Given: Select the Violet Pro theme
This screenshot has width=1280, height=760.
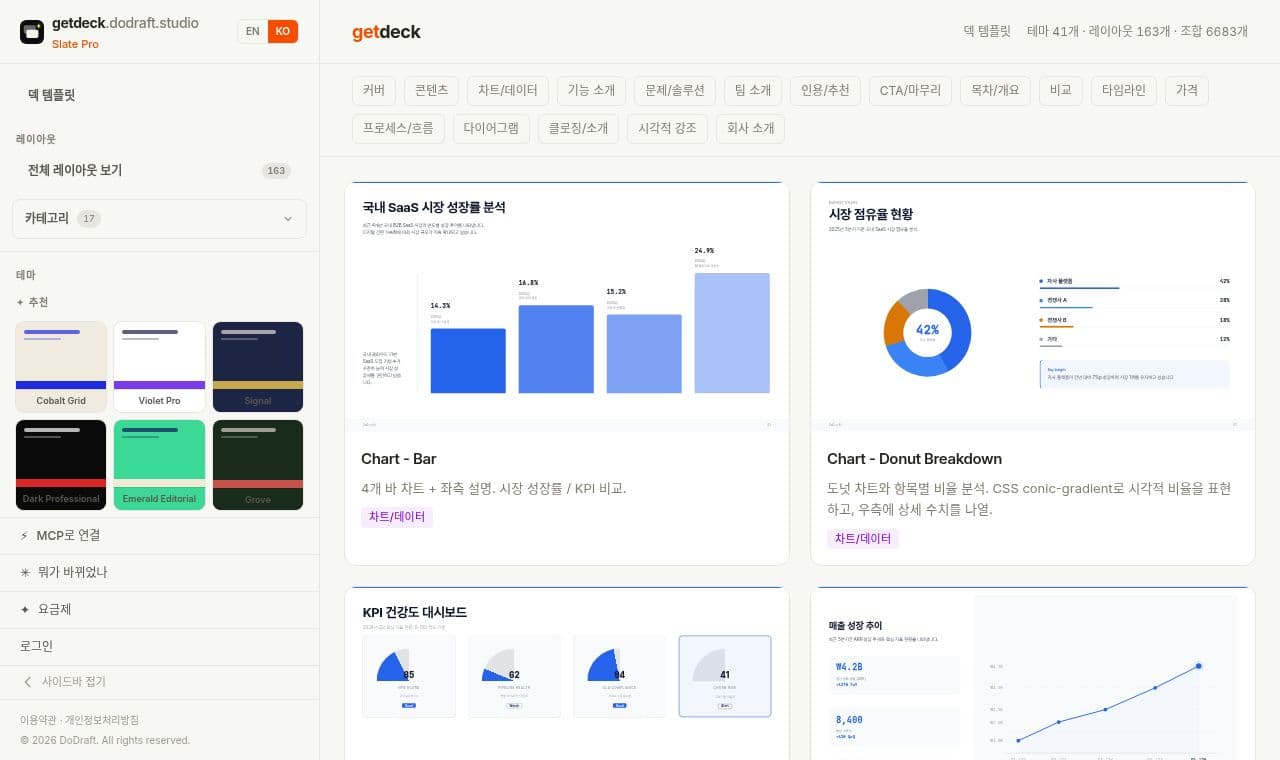Looking at the screenshot, I should click(159, 367).
